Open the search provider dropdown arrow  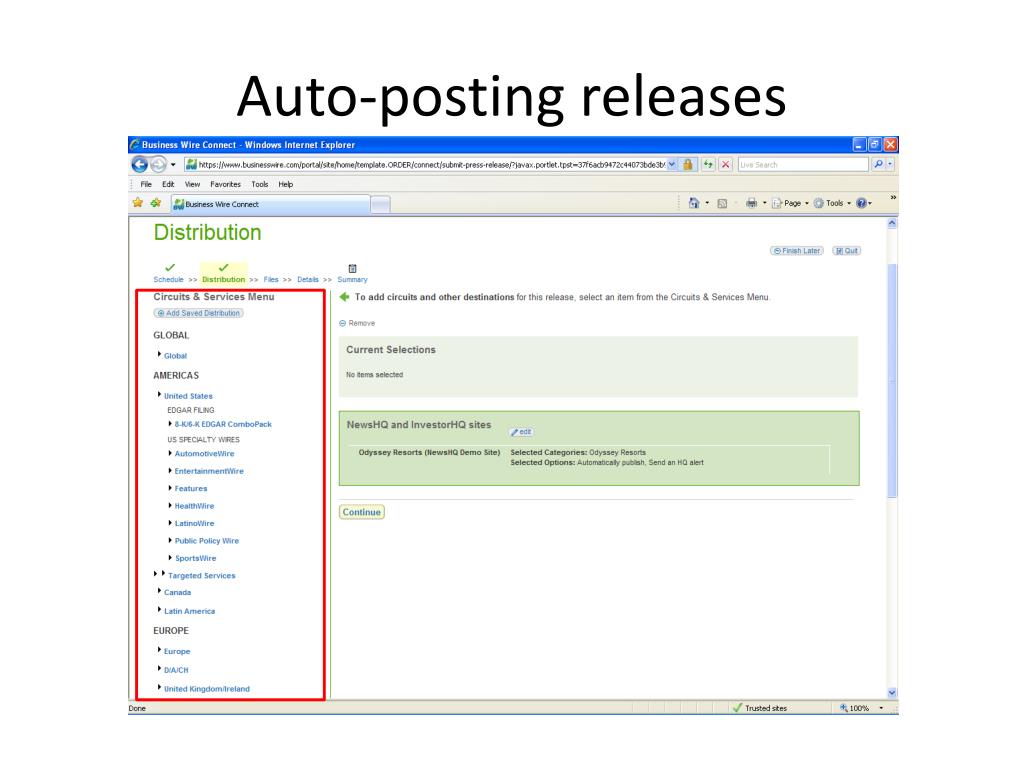(889, 165)
